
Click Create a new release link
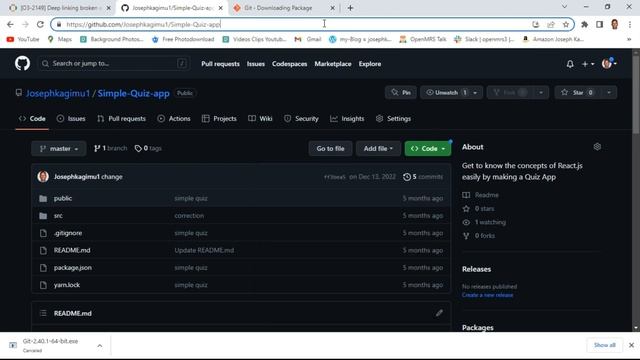[x=487, y=295]
